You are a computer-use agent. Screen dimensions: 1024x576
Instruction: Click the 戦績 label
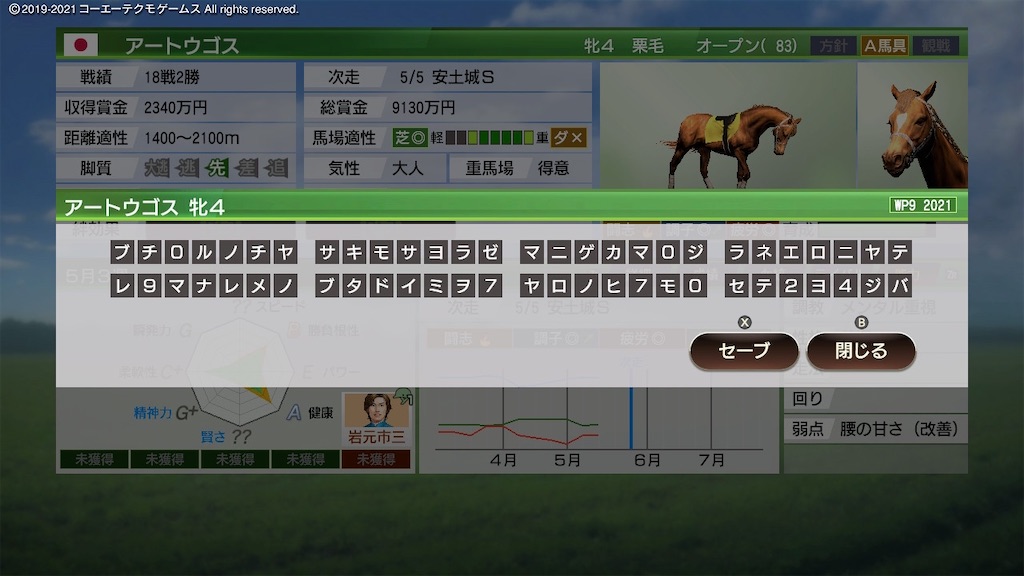(96, 78)
